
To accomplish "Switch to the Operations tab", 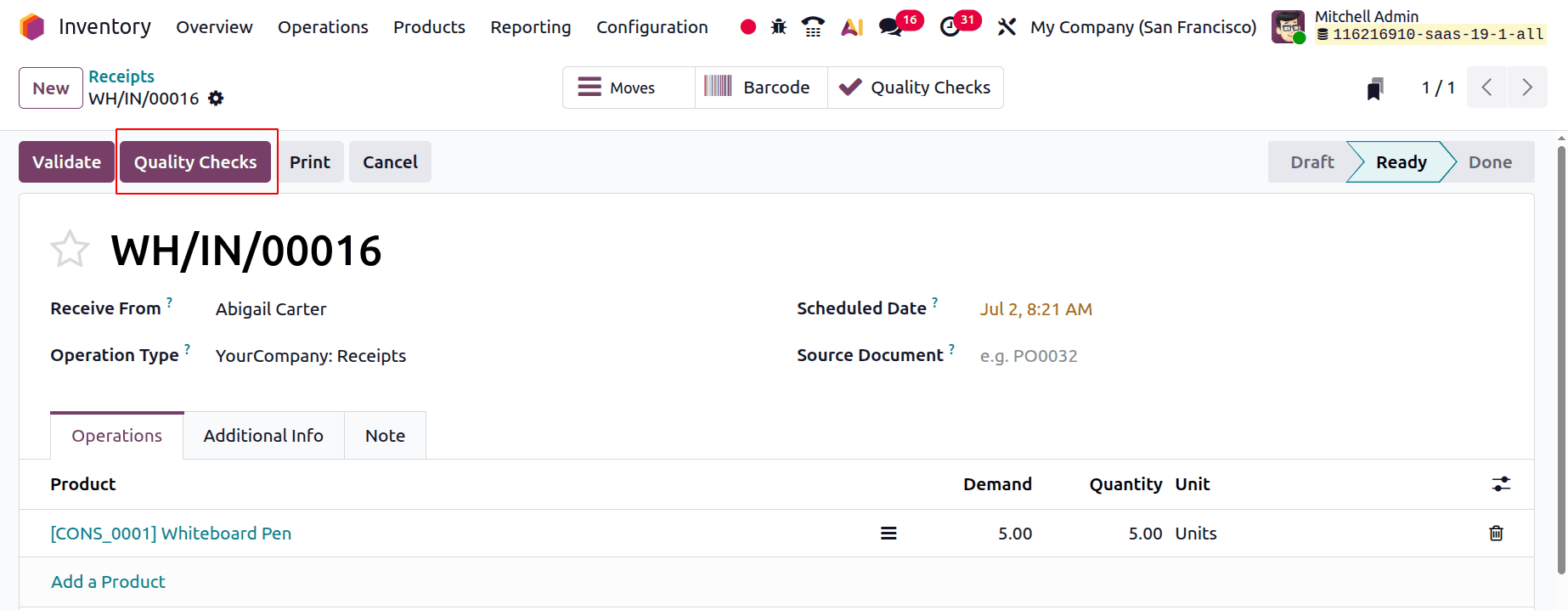I will tap(117, 436).
